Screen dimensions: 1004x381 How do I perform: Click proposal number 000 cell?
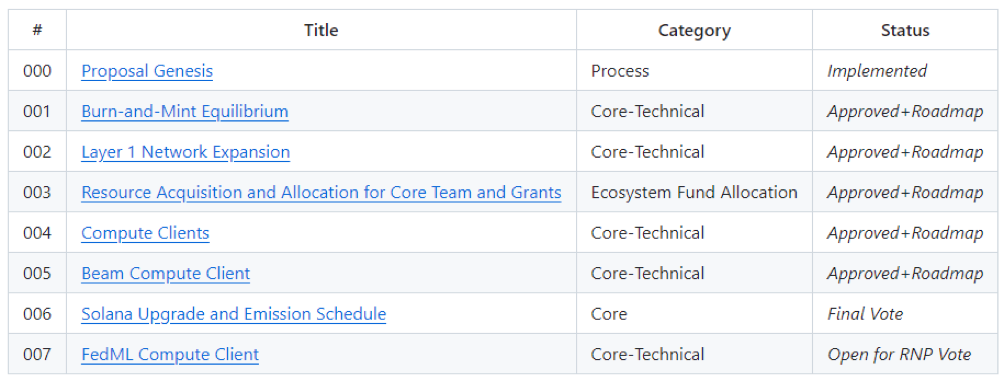[x=37, y=70]
